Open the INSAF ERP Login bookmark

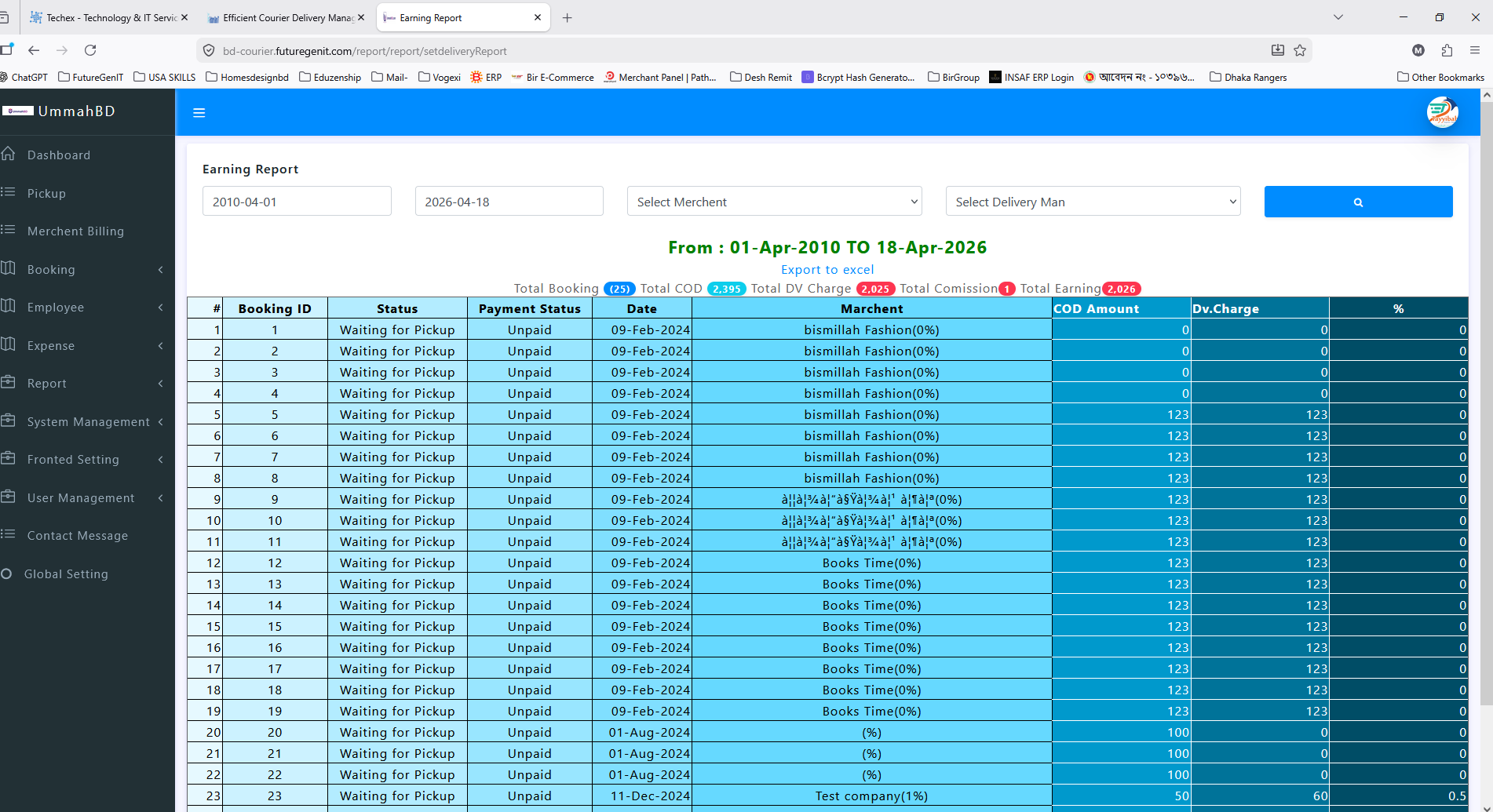click(x=1031, y=77)
